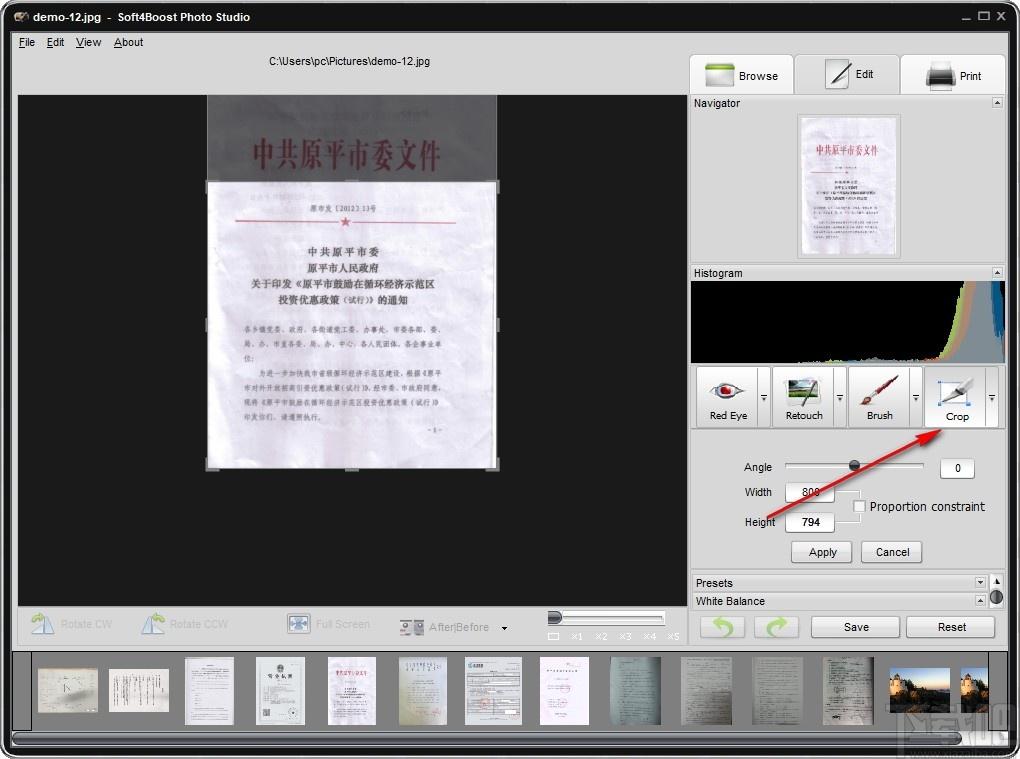This screenshot has height=759, width=1020.
Task: Open the Brush tool dropdown arrow
Action: 916,397
